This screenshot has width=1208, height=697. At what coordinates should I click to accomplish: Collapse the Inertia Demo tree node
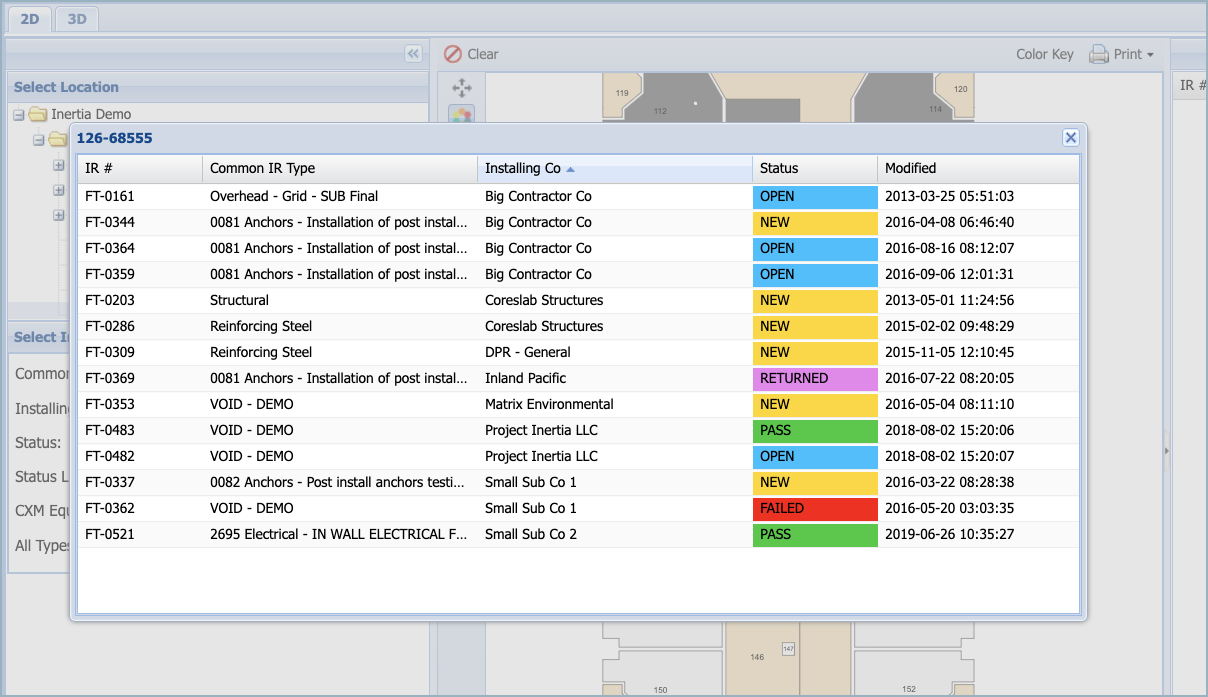[x=18, y=115]
